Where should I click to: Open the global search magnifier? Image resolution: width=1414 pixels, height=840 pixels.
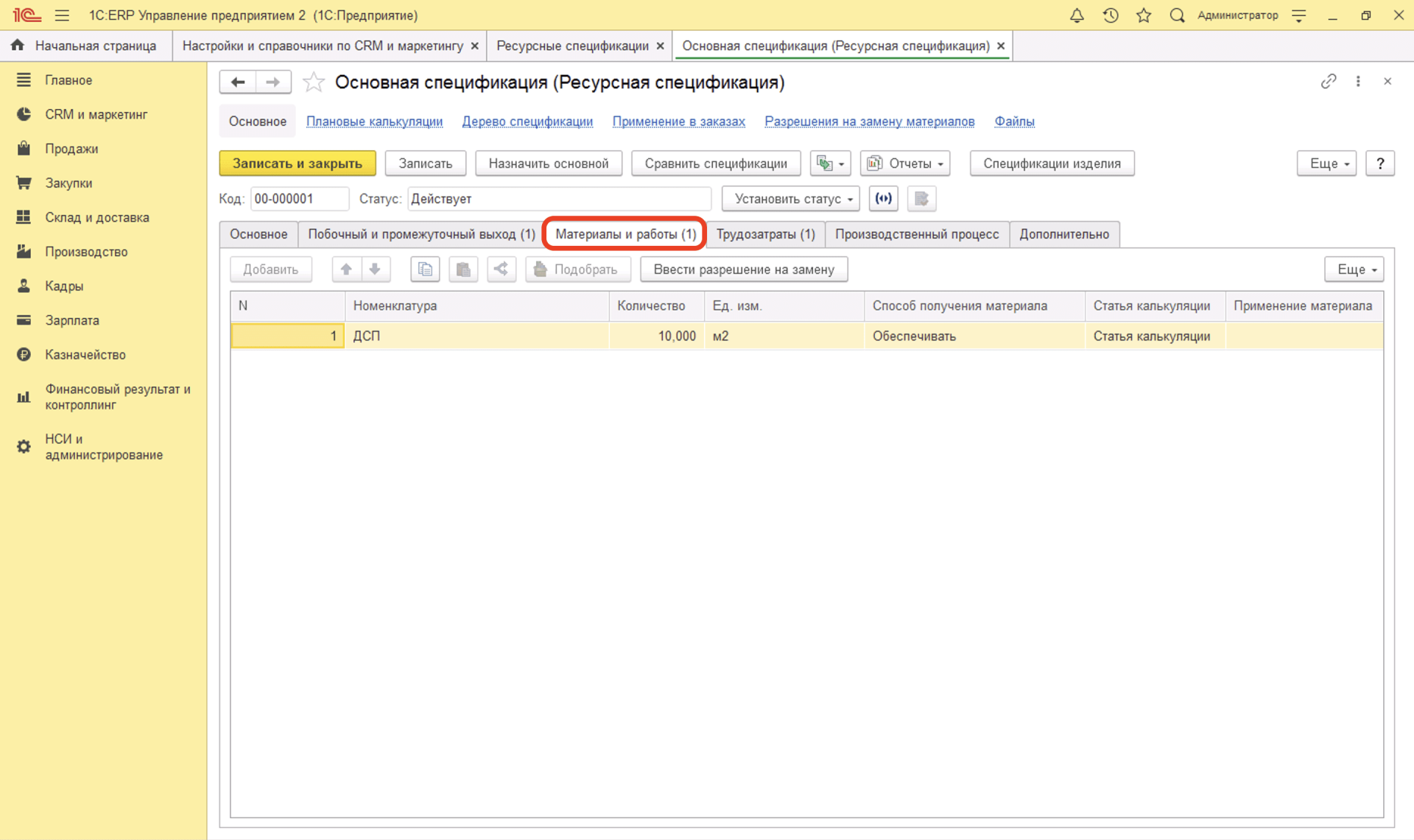pyautogui.click(x=1176, y=15)
